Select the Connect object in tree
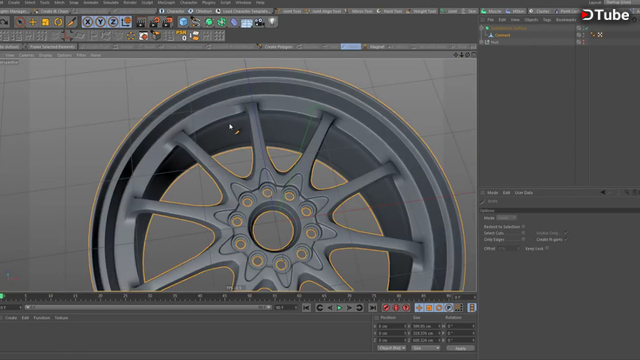Viewport: 640px width, 360px height. pos(502,35)
